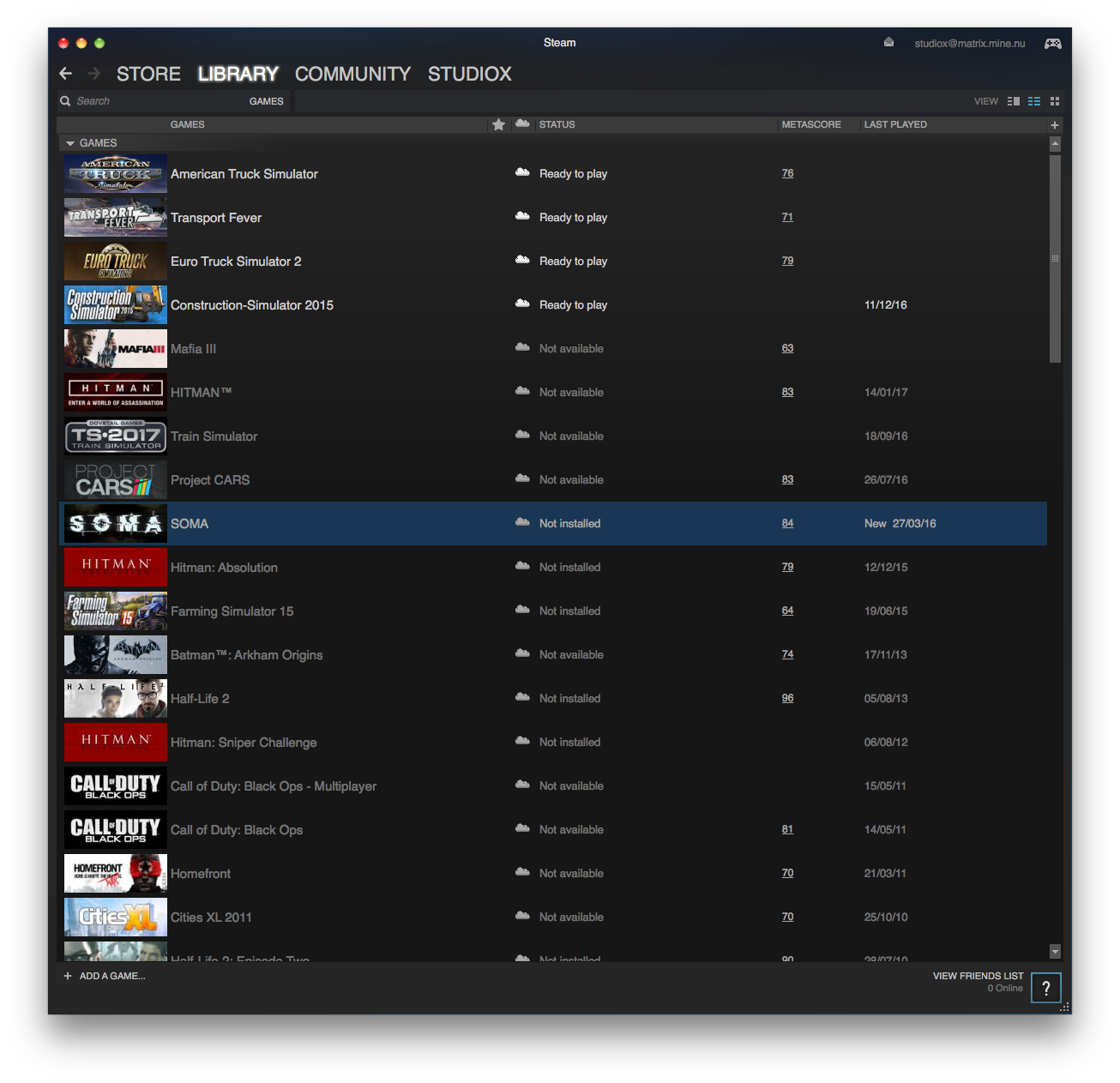Open metascore 96 link for Half-Life 2
Viewport: 1120px width, 1083px height.
coord(787,698)
